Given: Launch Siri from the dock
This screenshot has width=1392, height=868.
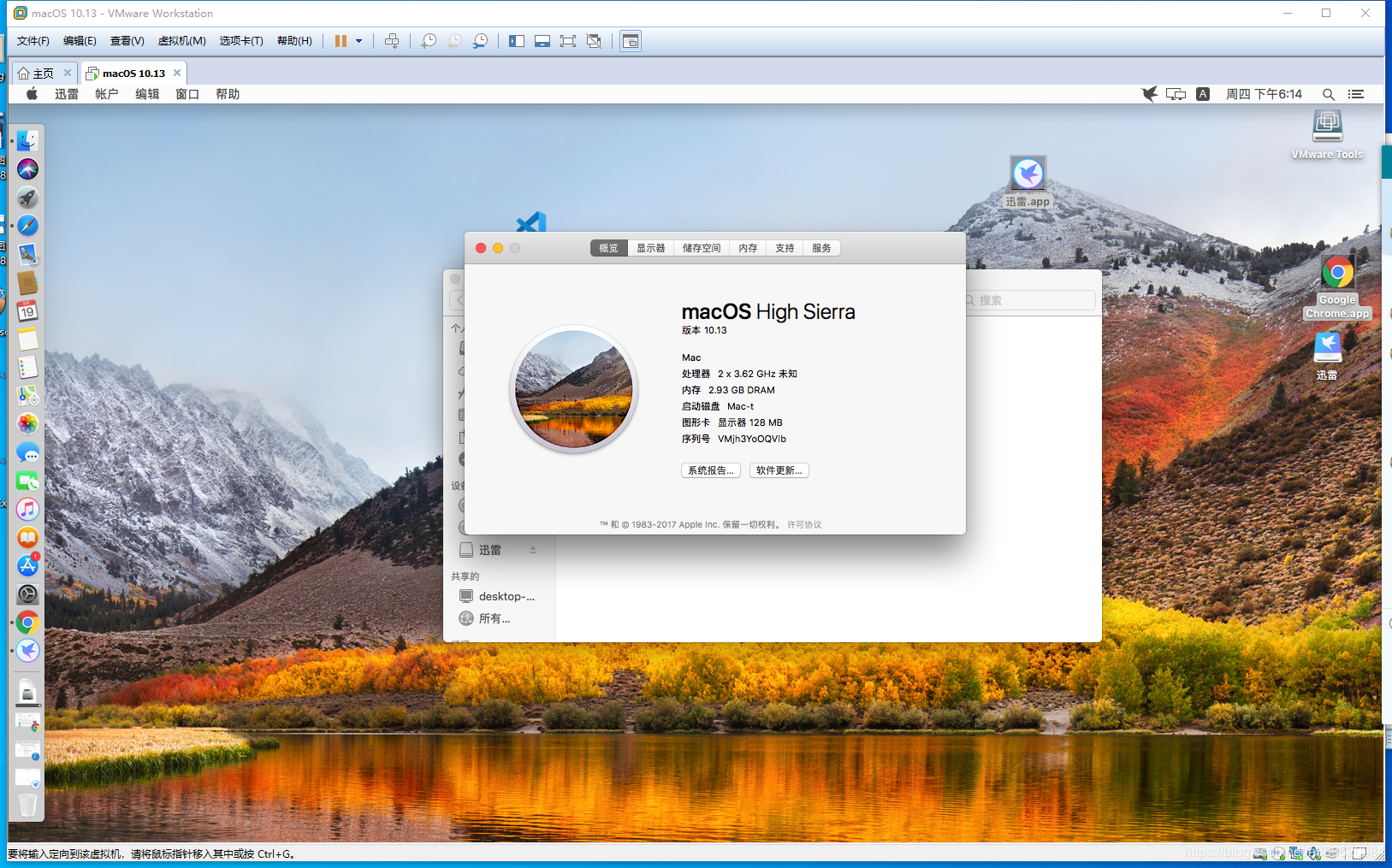Looking at the screenshot, I should (x=27, y=169).
